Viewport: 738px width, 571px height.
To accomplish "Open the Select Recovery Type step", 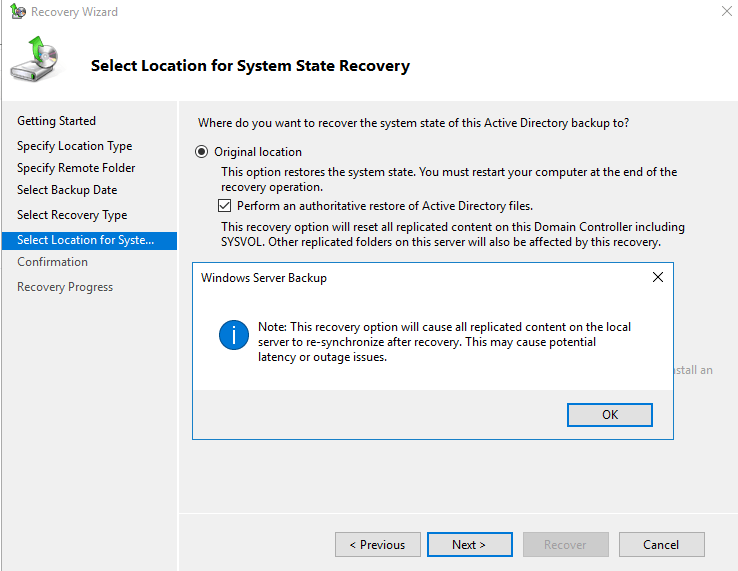I will (72, 215).
